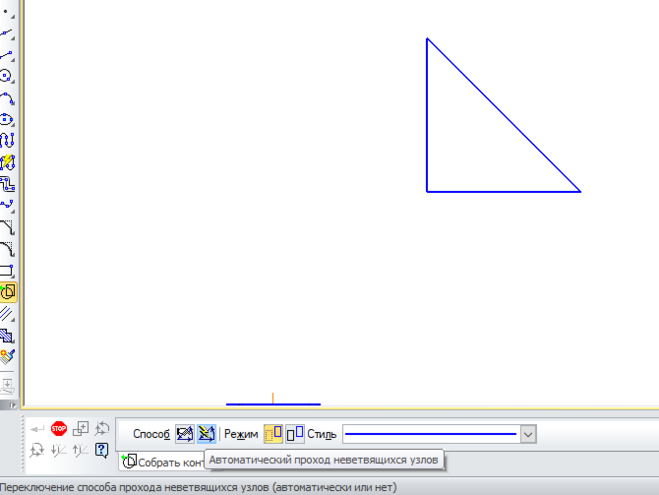659x495 pixels.
Task: Click the add-region squares icon
Action: coord(81,429)
